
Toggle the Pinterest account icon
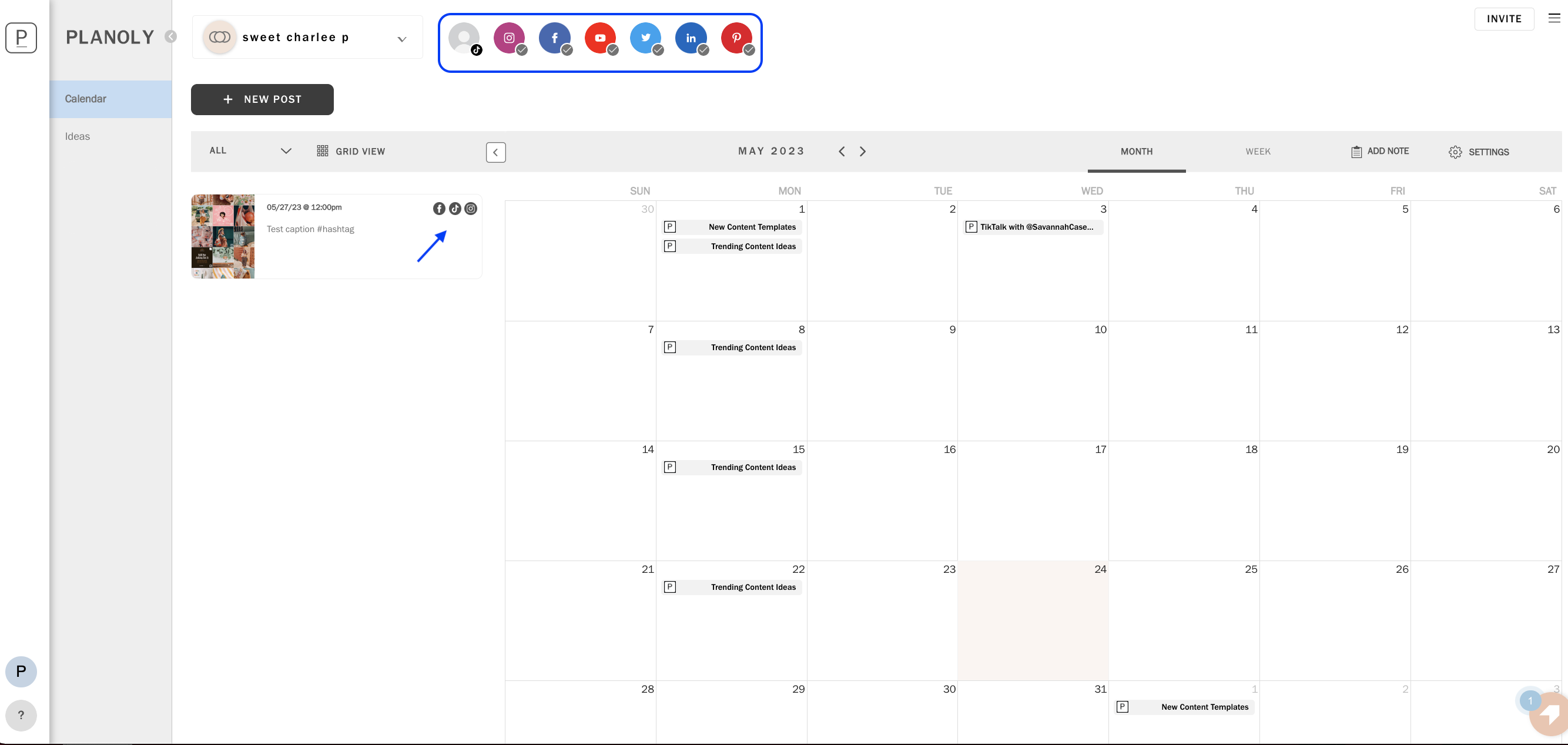(737, 38)
